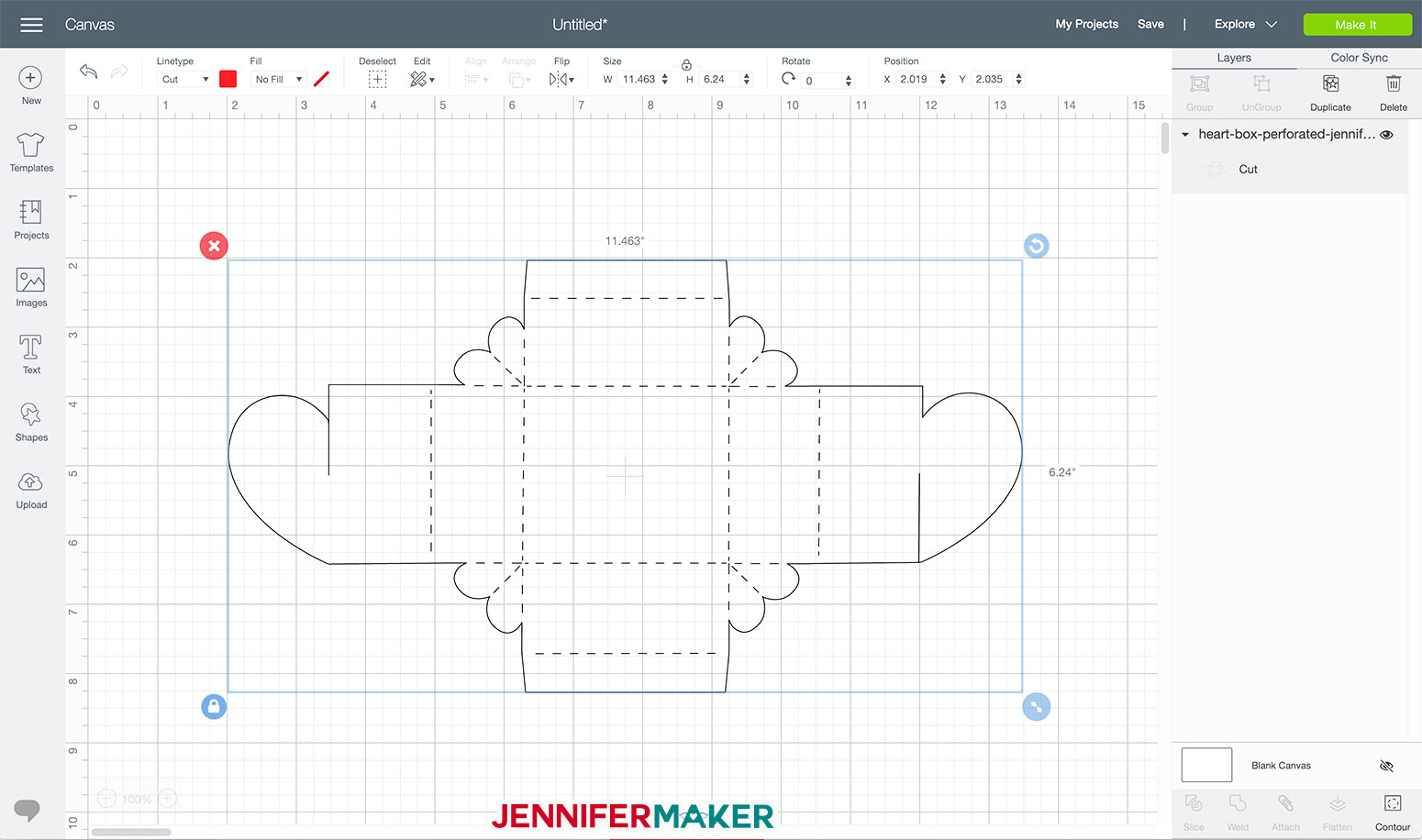Click the Save button
The width and height of the screenshot is (1422, 840).
pyautogui.click(x=1150, y=25)
